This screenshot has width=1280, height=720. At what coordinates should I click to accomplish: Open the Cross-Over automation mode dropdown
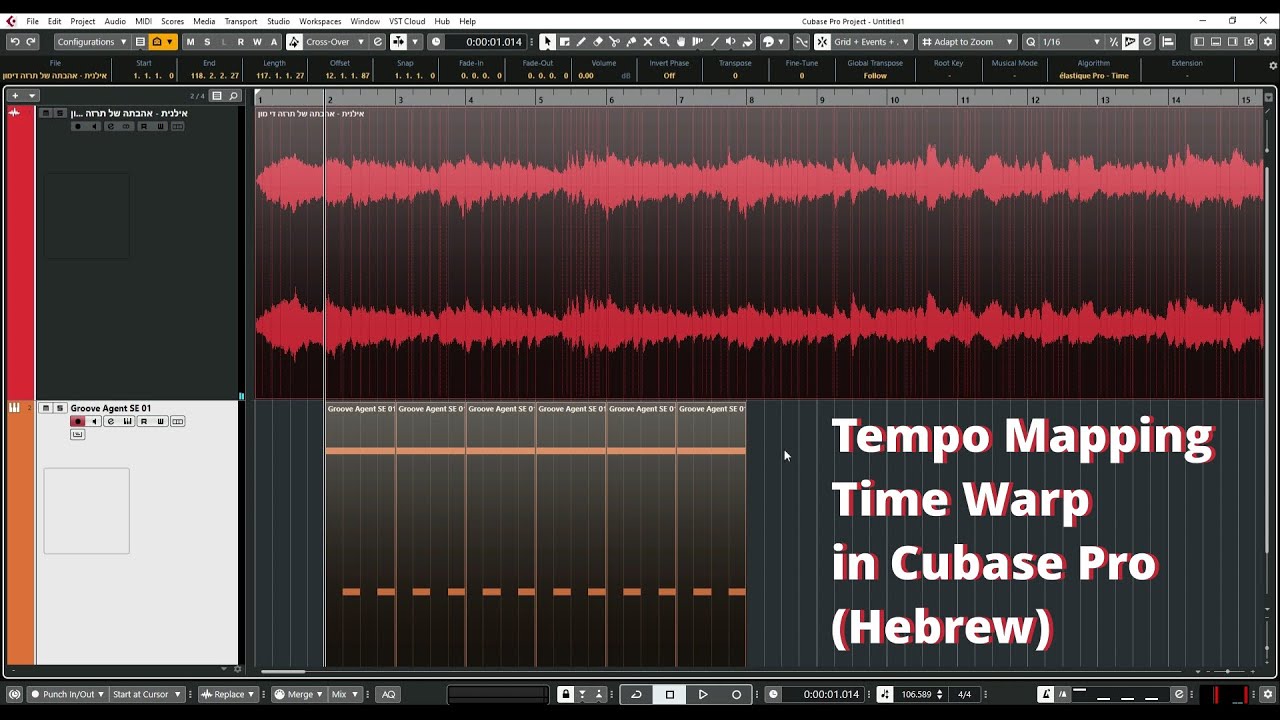335,42
